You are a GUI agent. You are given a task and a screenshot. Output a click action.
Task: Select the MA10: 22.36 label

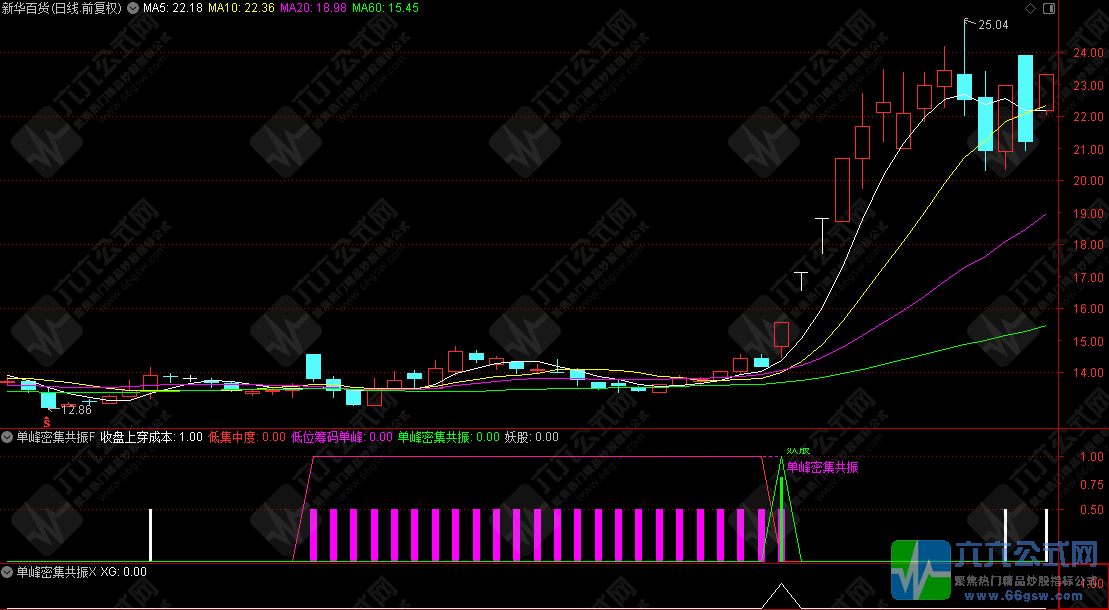tap(241, 8)
